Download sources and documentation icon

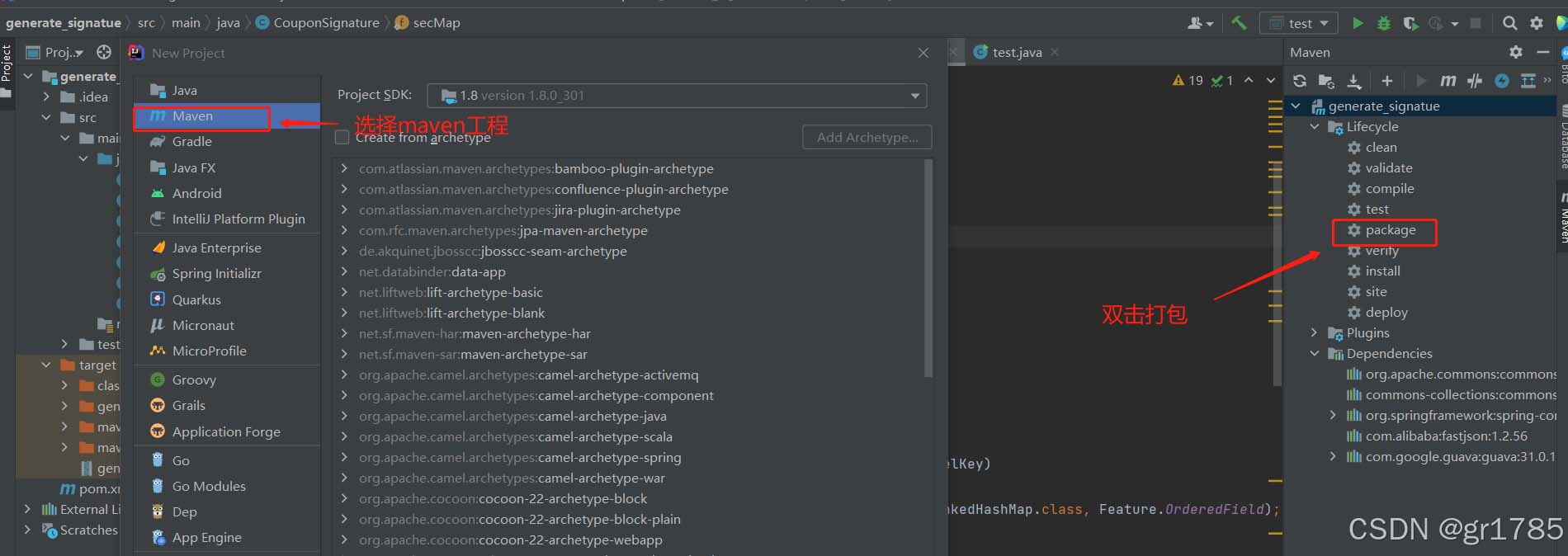point(1354,81)
